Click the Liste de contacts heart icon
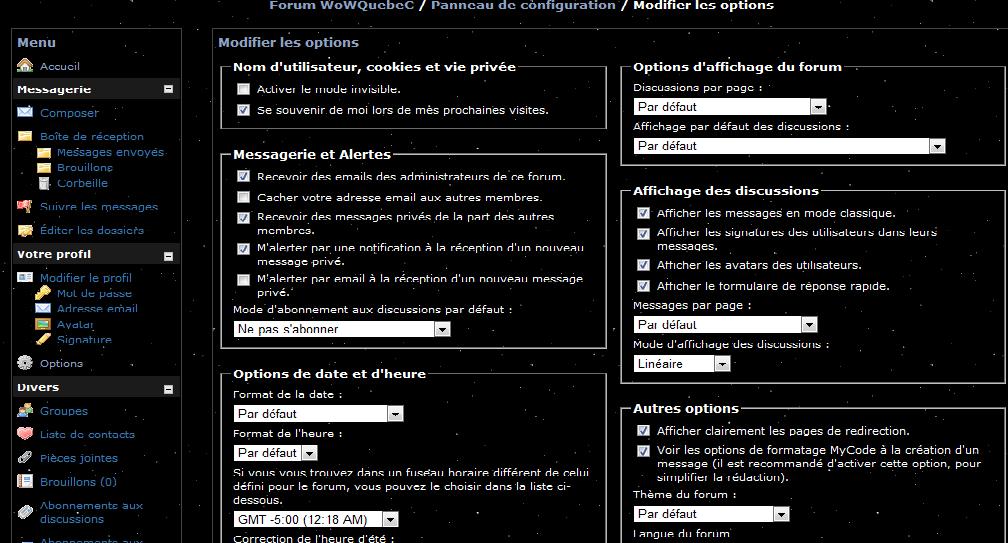1008x543 pixels. 25,434
